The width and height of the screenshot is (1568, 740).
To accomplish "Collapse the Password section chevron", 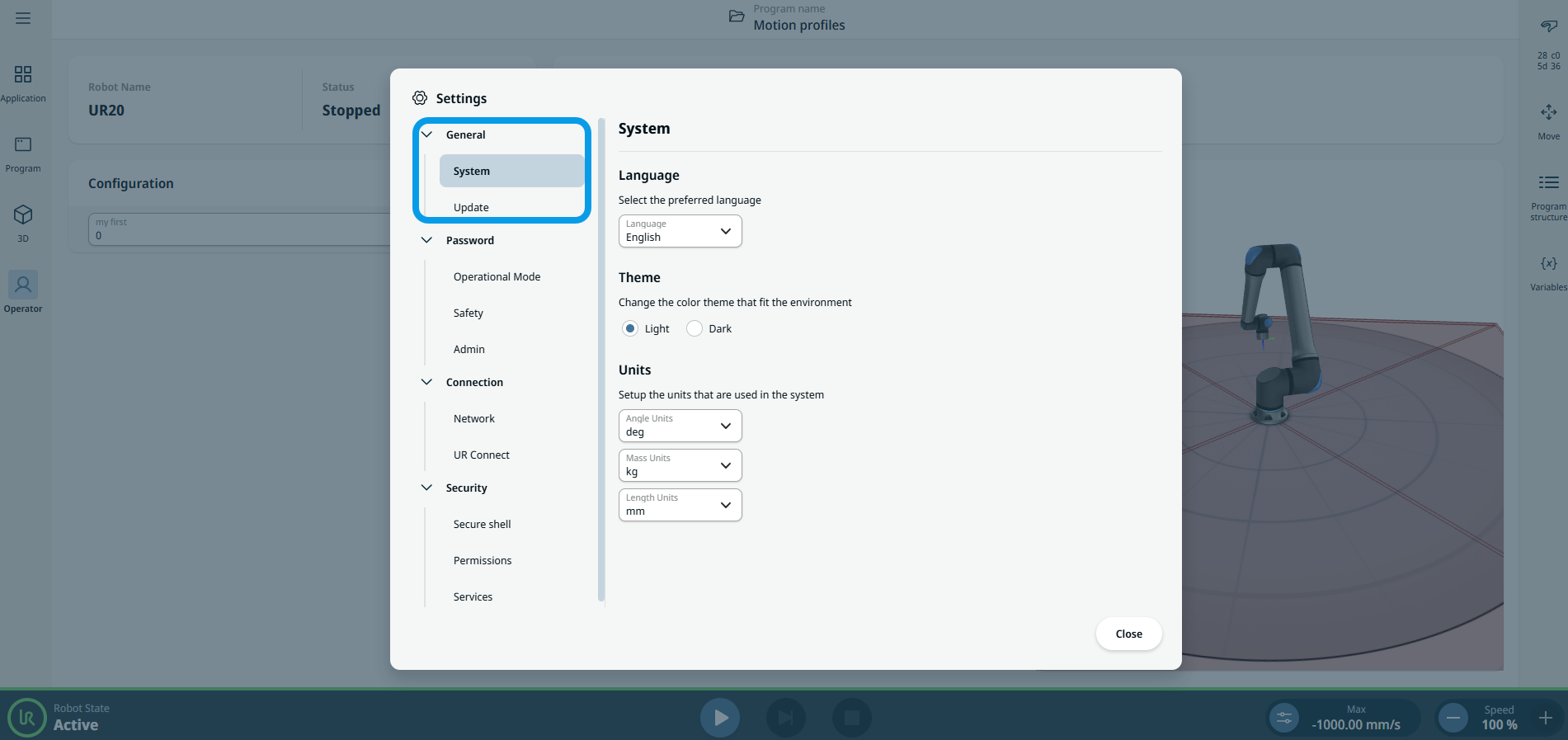I will (426, 240).
